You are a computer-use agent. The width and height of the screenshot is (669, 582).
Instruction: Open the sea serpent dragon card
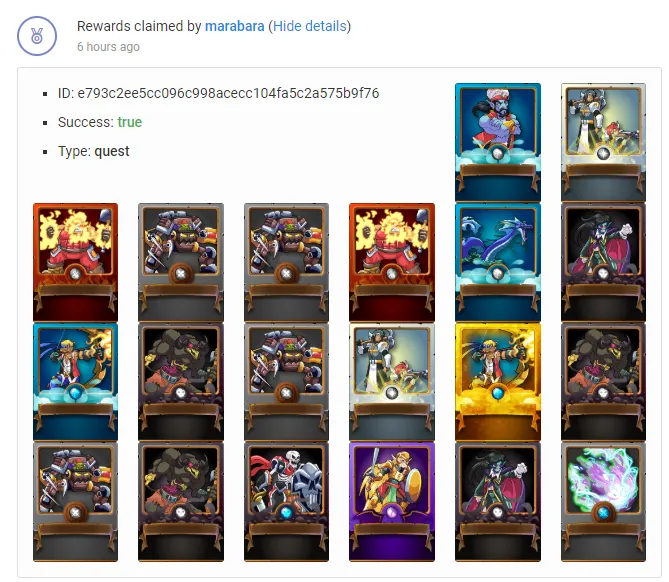click(x=497, y=262)
